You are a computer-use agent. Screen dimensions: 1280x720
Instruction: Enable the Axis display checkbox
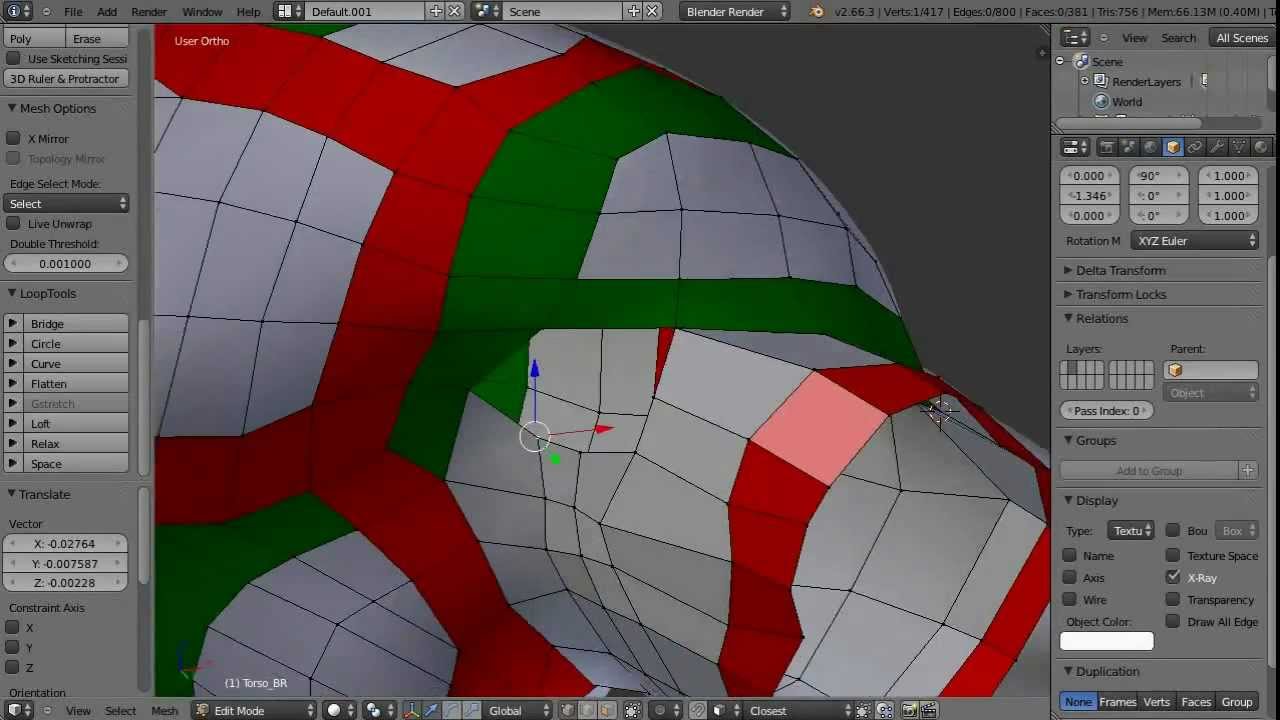[x=1070, y=577]
